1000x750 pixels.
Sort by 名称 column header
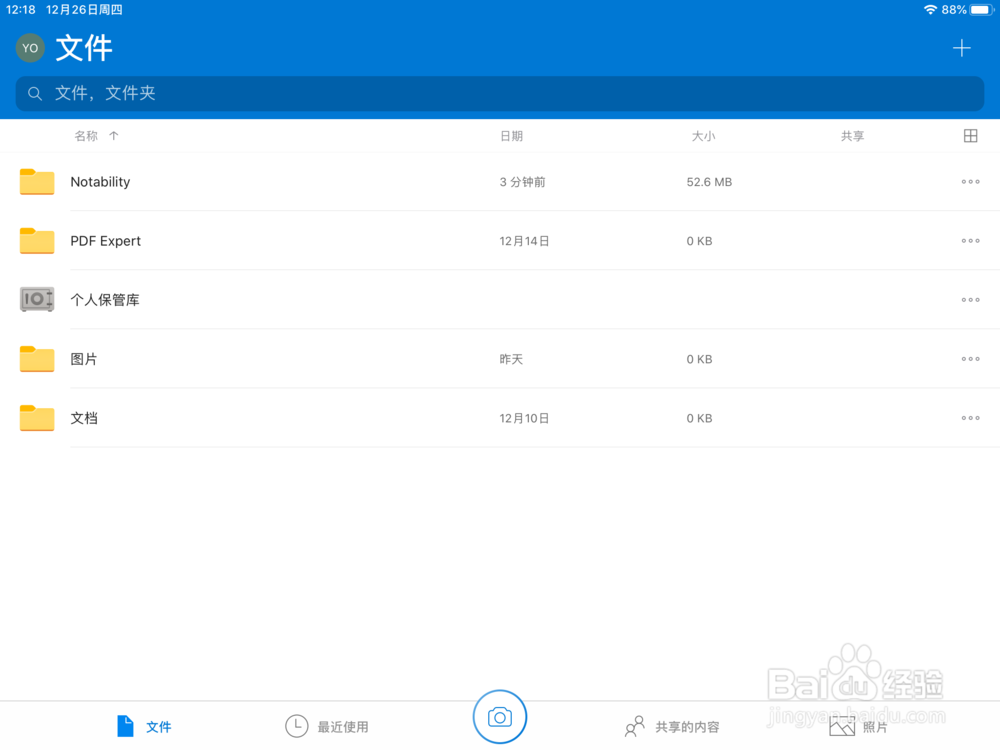(x=86, y=136)
